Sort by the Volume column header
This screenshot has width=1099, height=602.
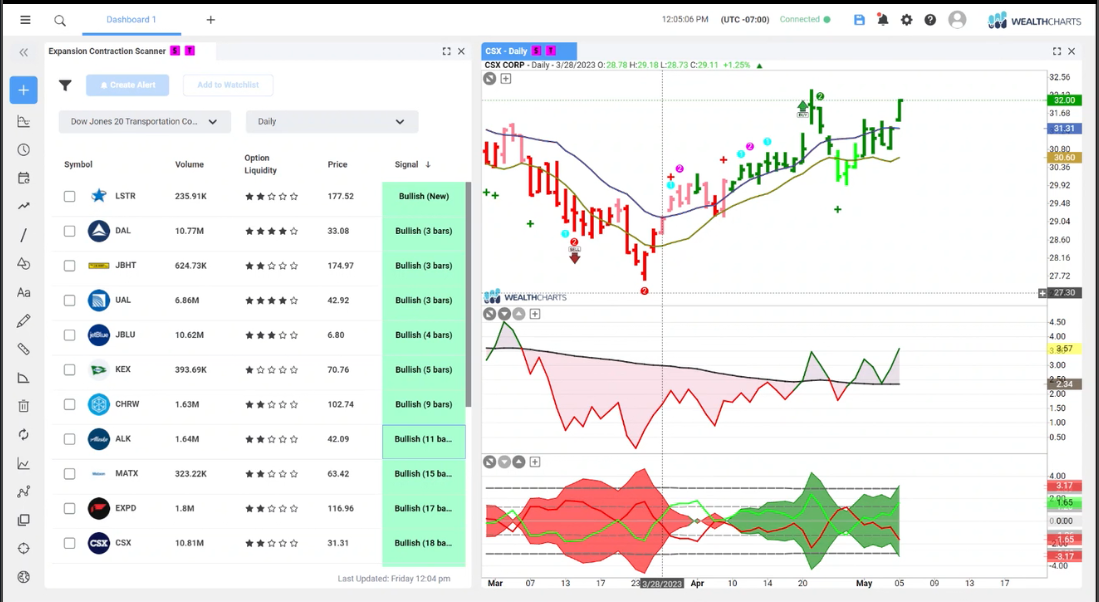[189, 165]
